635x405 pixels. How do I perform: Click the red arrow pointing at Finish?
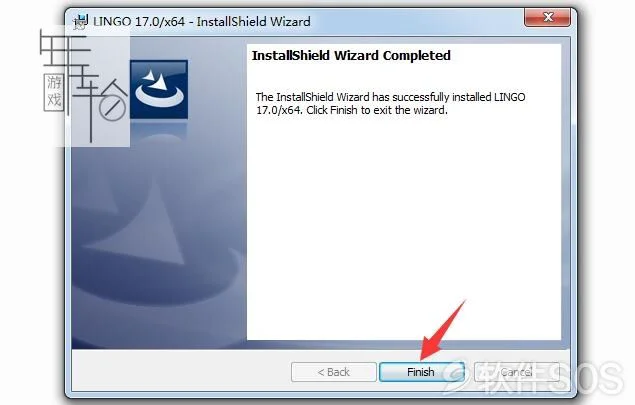[442, 331]
